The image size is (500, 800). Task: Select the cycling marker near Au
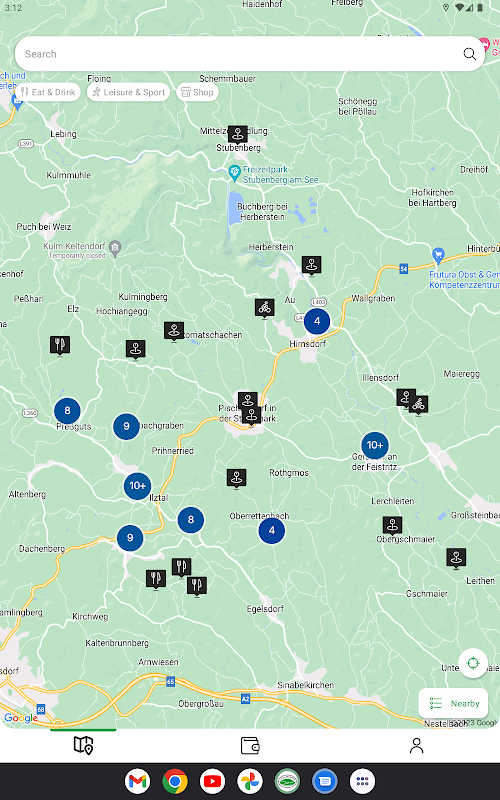(264, 309)
